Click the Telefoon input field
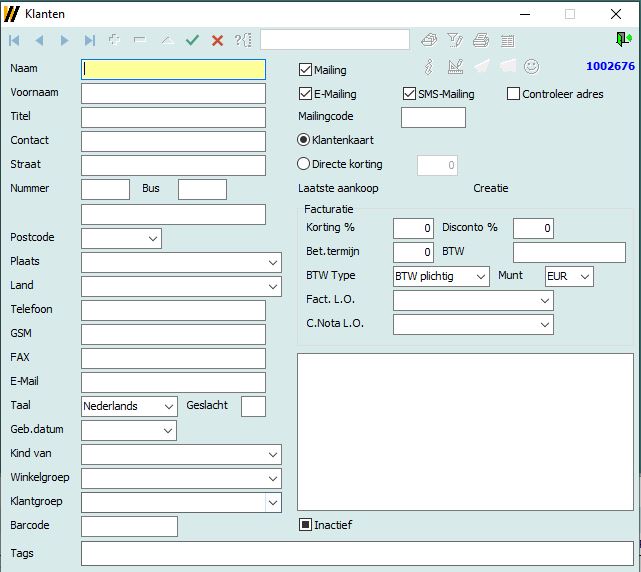Screen dimensions: 641x572 pyautogui.click(x=173, y=311)
